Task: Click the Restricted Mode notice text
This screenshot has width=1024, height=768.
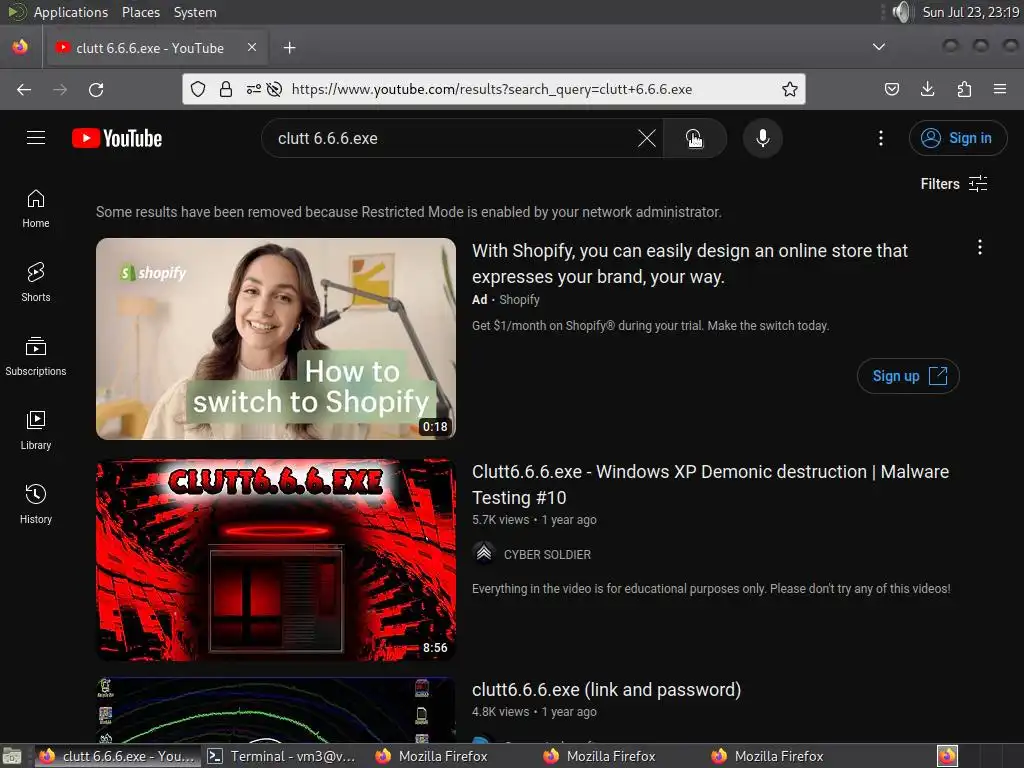Action: 409,212
